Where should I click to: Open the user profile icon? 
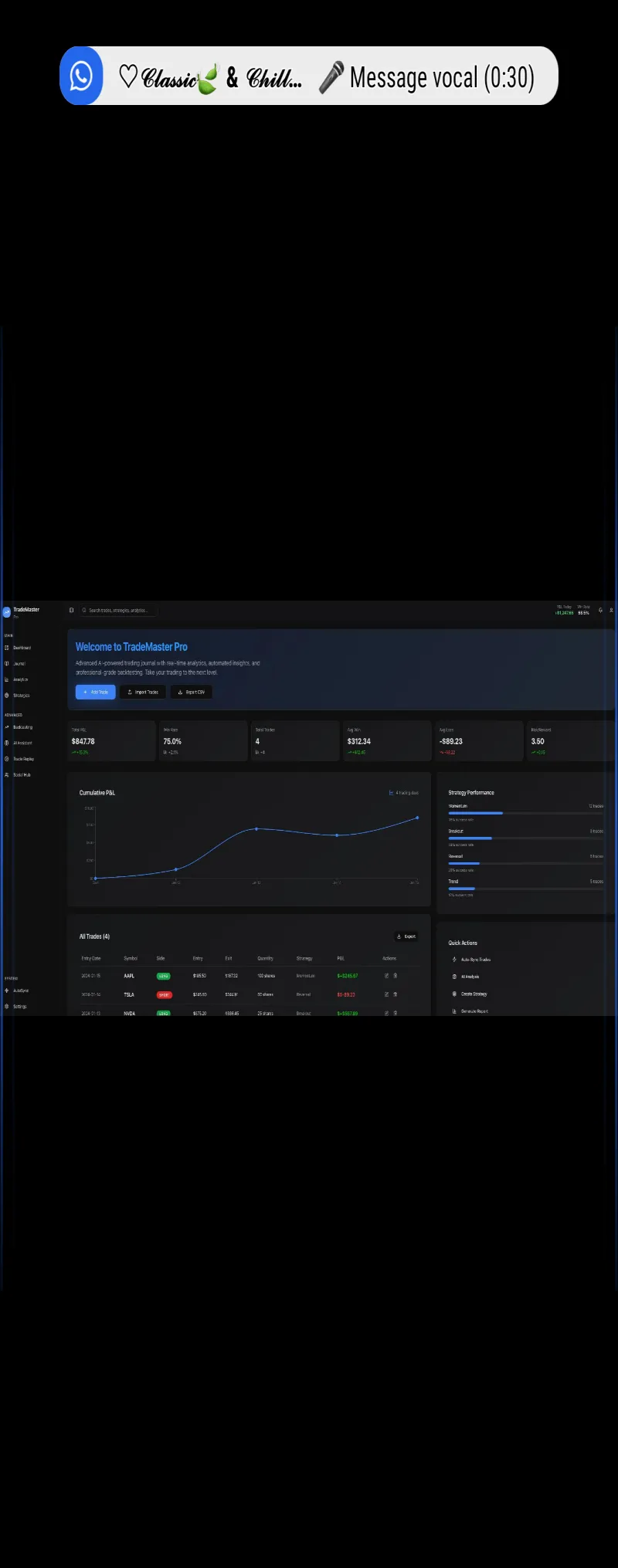611,610
